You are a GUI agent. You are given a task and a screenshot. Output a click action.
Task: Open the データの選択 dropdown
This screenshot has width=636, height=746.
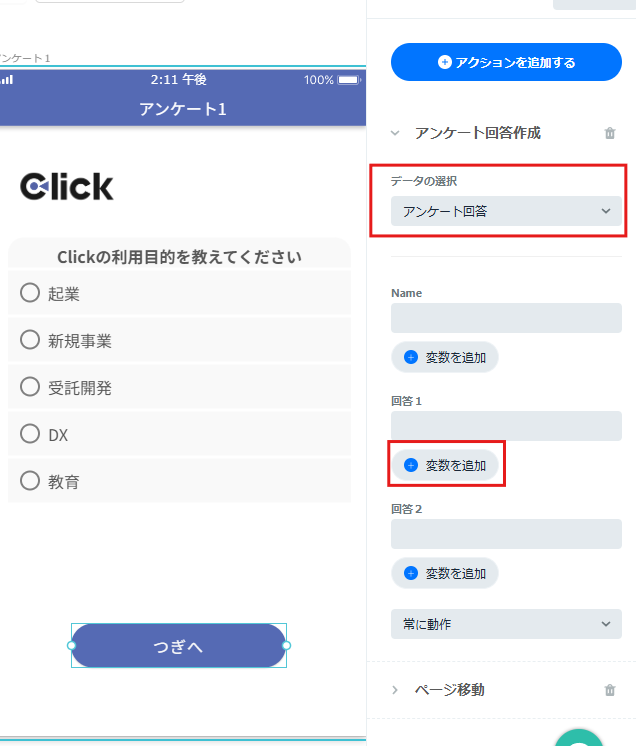pos(506,211)
